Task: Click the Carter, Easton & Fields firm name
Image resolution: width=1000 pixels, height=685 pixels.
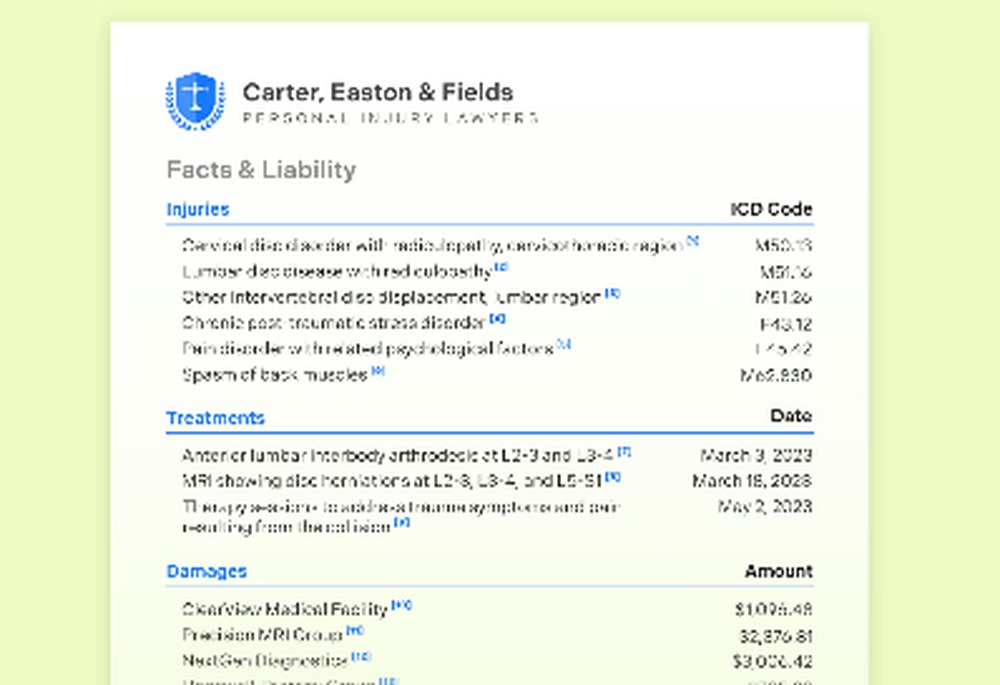Action: pos(378,92)
